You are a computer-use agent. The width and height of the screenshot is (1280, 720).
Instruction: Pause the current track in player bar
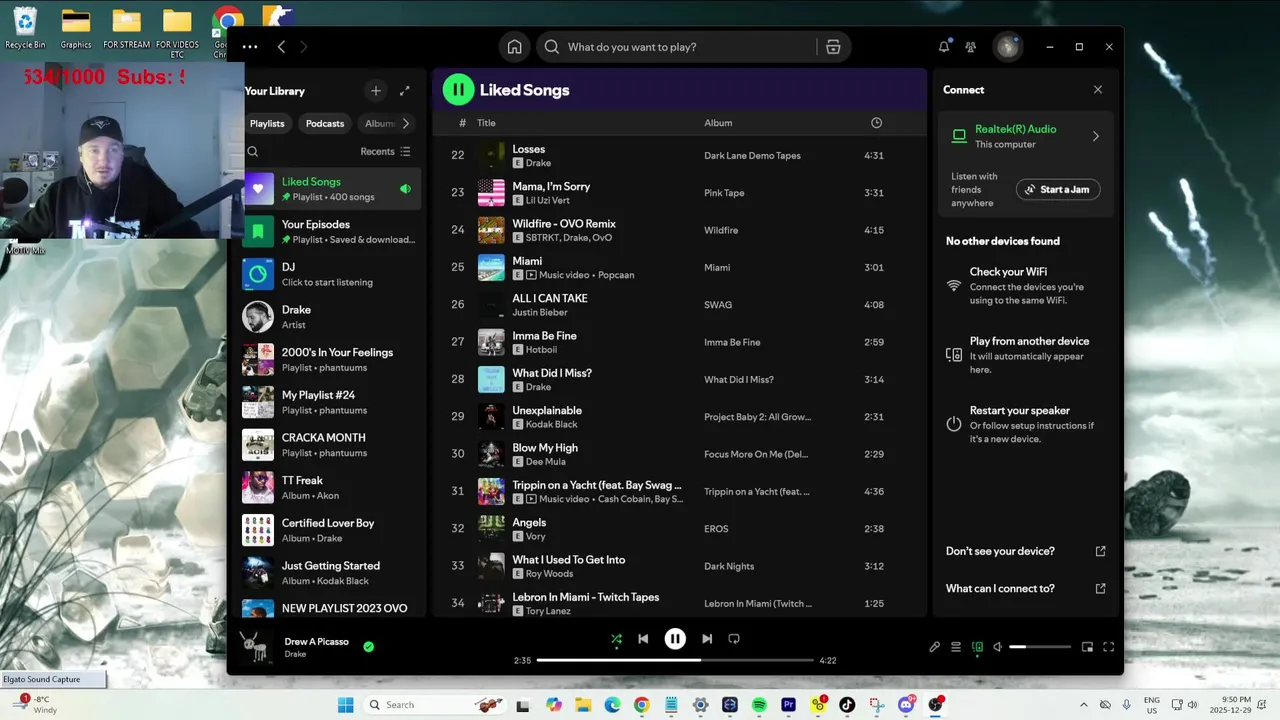coord(675,639)
